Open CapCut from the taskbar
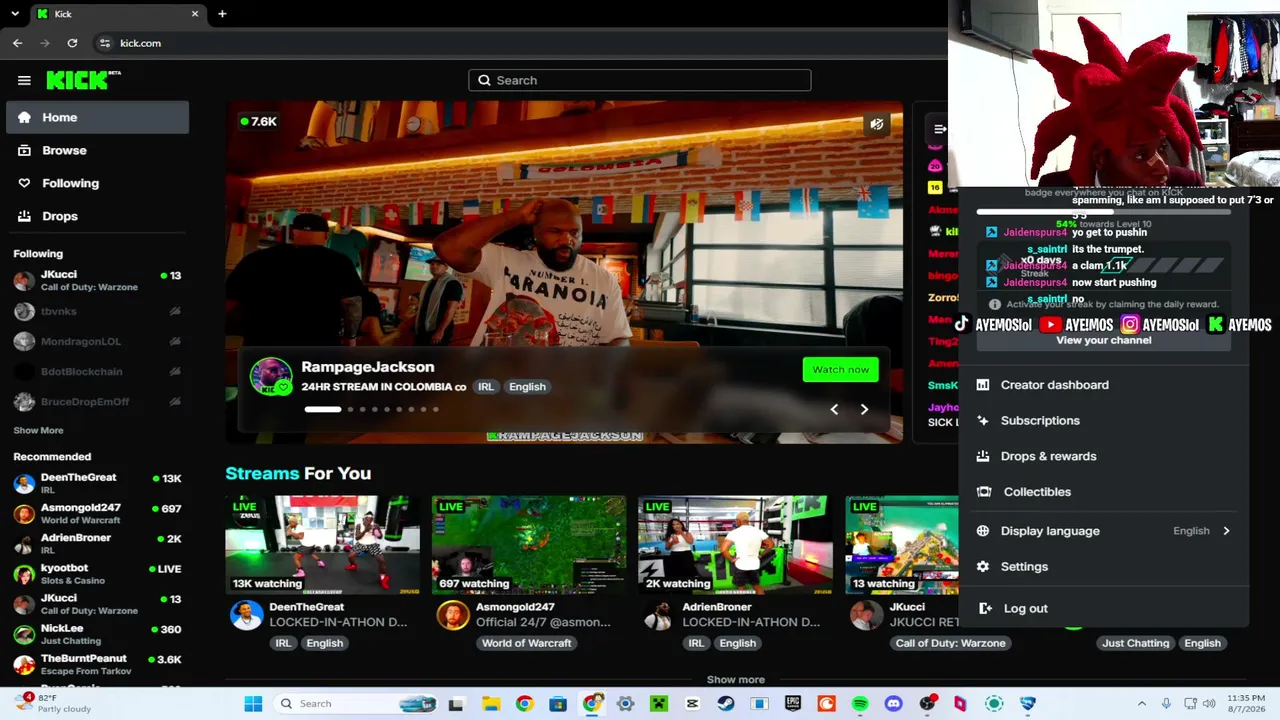The height and width of the screenshot is (720, 1280). (x=692, y=704)
